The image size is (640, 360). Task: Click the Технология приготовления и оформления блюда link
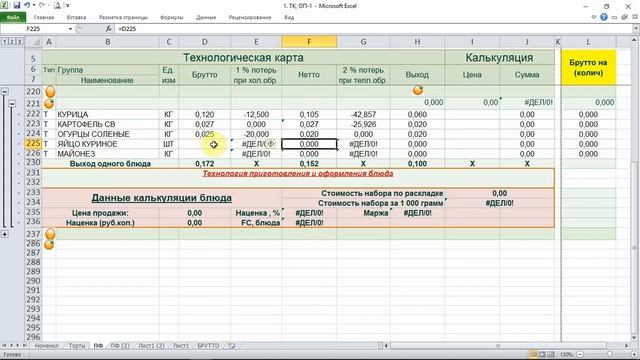click(x=298, y=173)
